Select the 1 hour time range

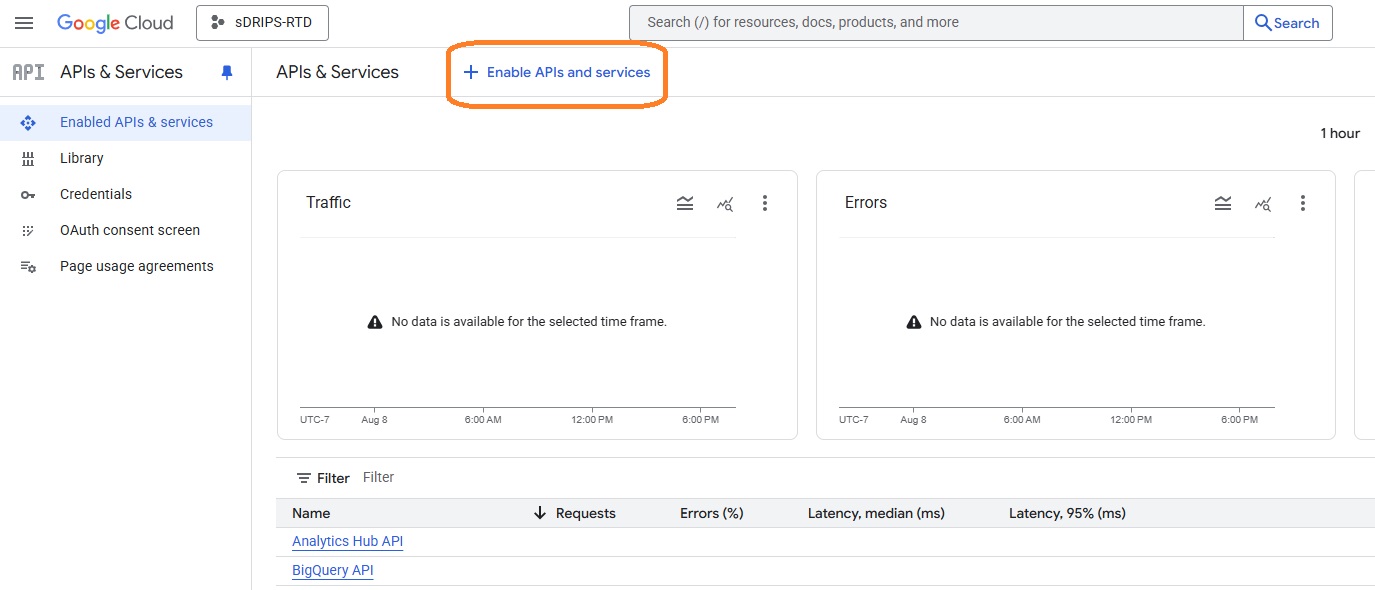1340,133
